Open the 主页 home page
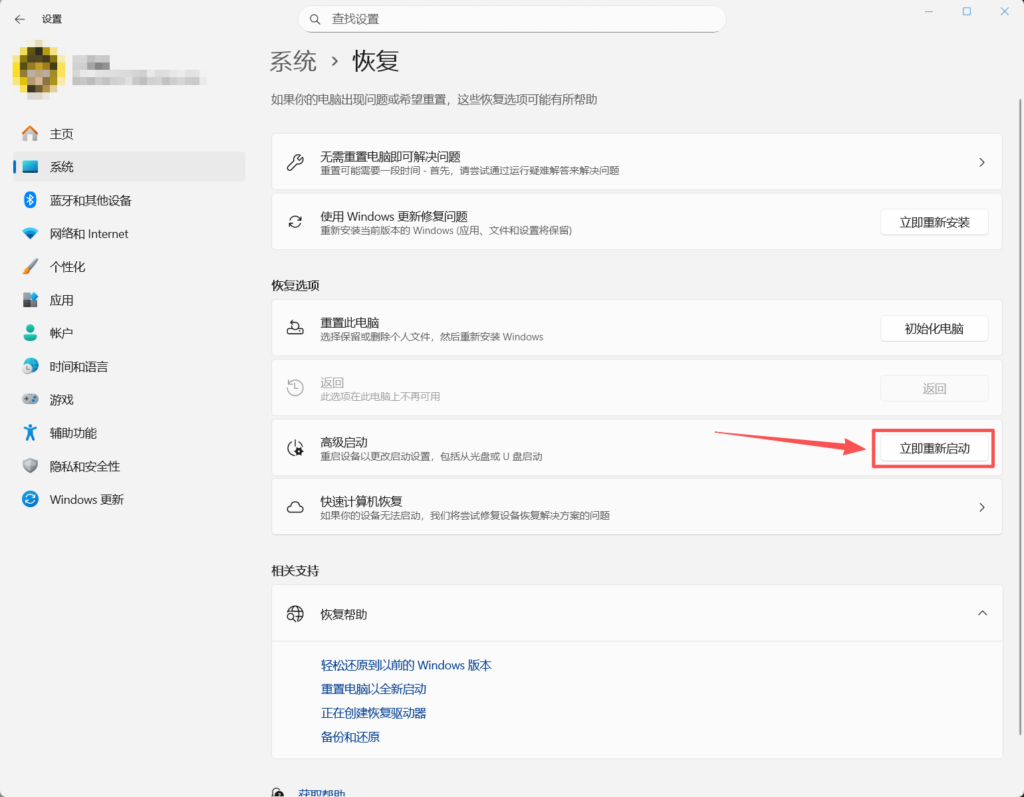 [x=61, y=134]
